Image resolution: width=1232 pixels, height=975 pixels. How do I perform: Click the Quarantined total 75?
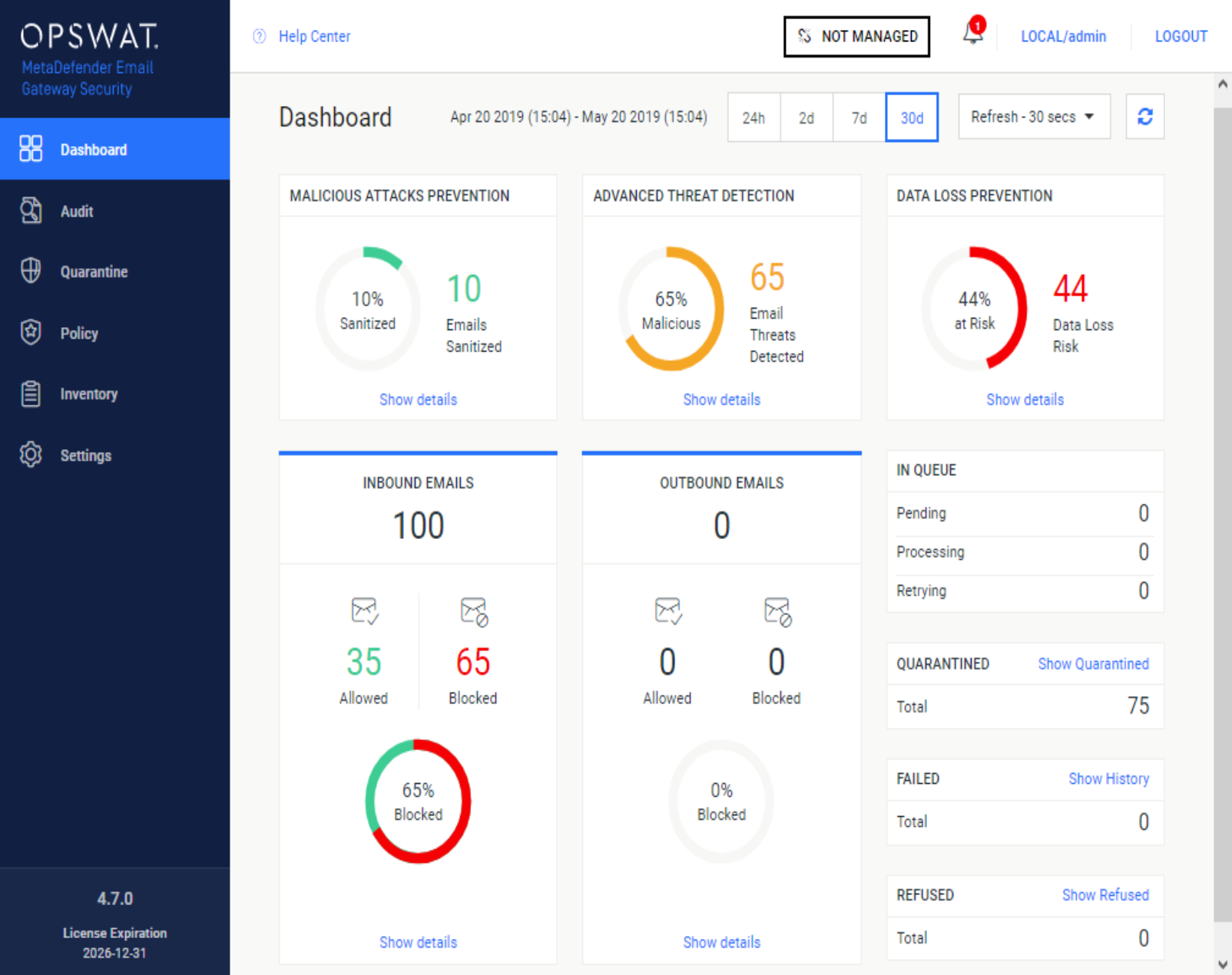point(1138,706)
